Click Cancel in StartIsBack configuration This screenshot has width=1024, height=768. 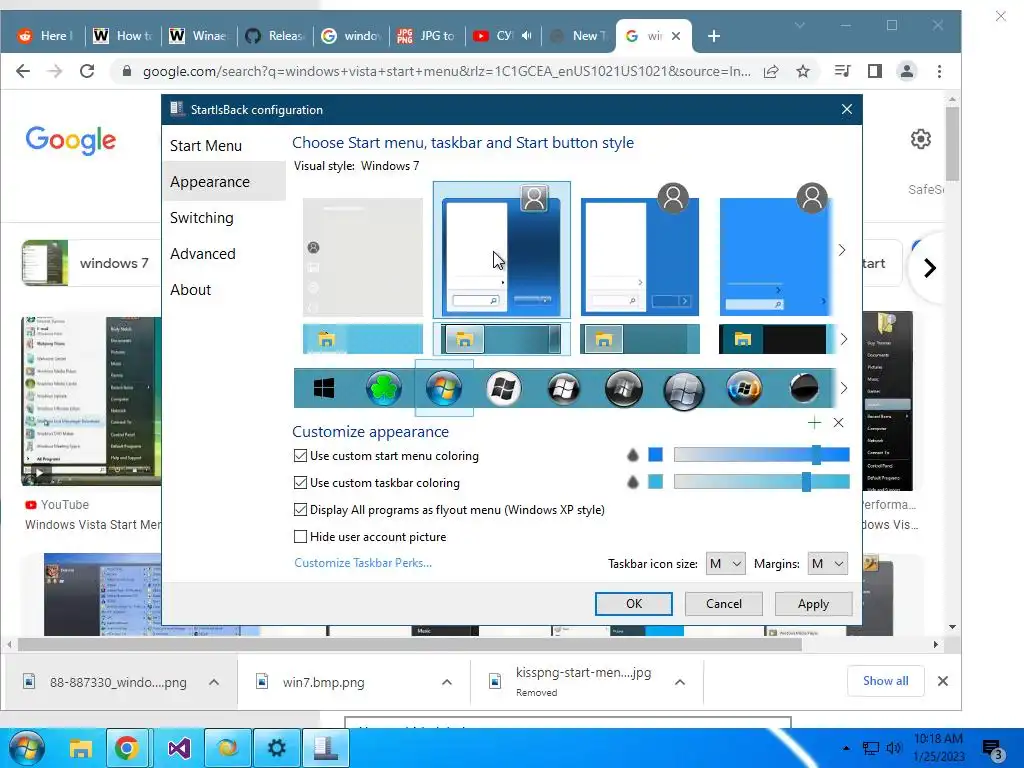click(724, 604)
